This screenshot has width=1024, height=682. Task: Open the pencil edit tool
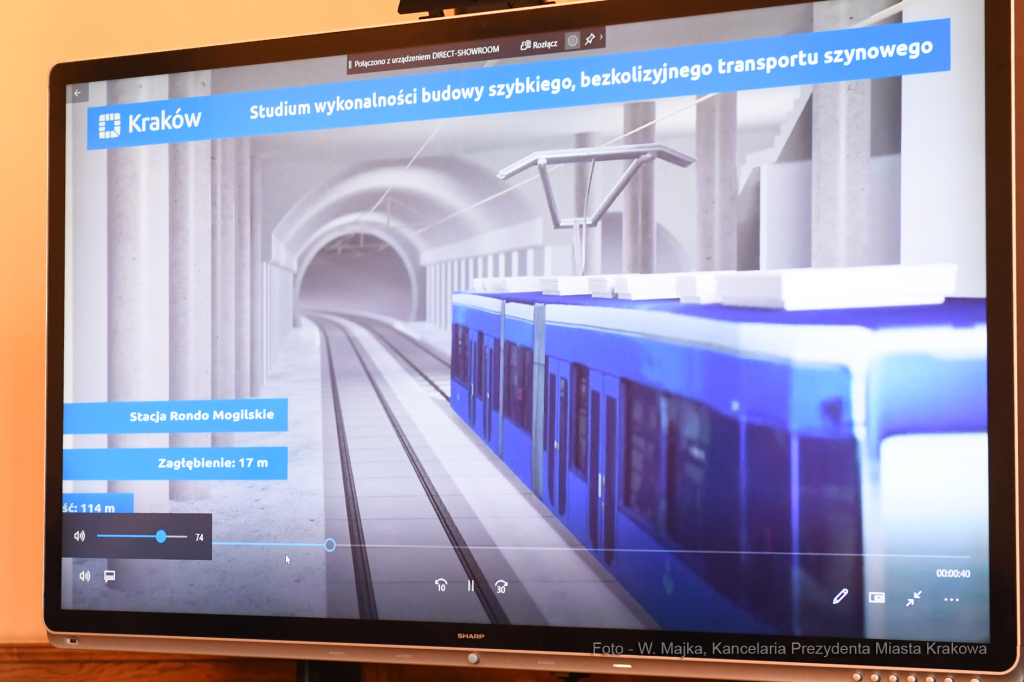[x=839, y=596]
